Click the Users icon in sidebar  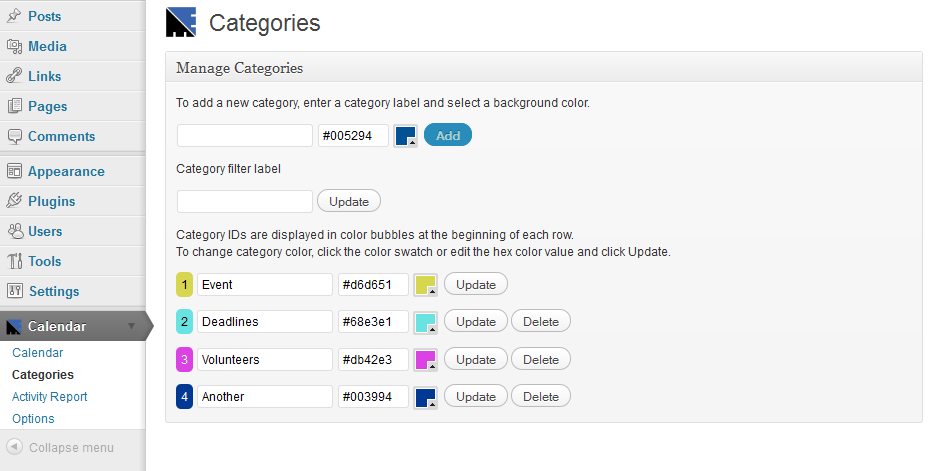click(14, 231)
